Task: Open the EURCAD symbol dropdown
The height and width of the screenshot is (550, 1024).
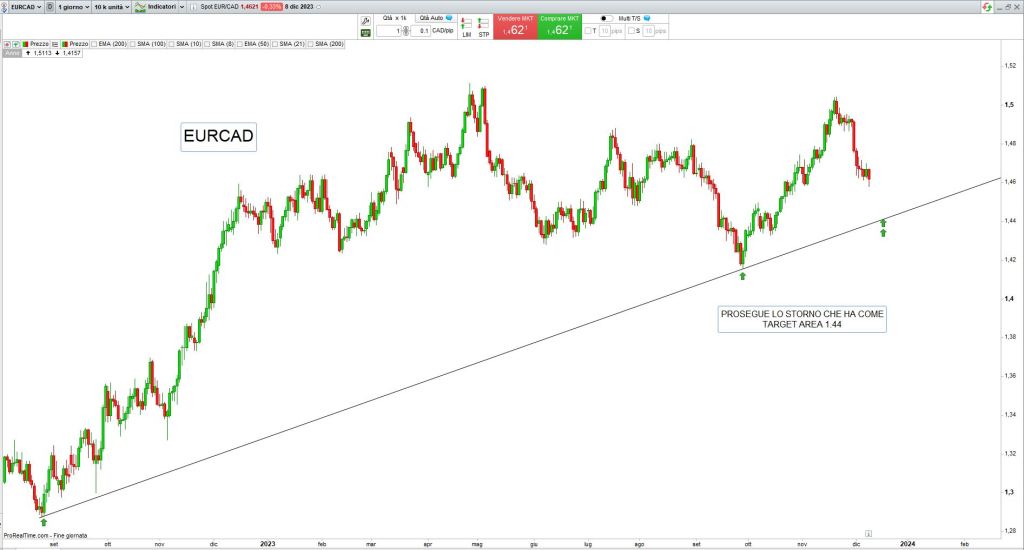Action: 27,7
